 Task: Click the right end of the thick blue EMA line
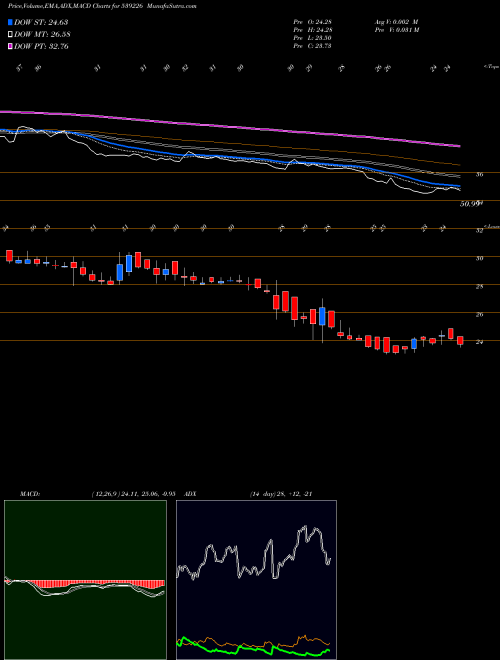[x=459, y=186]
